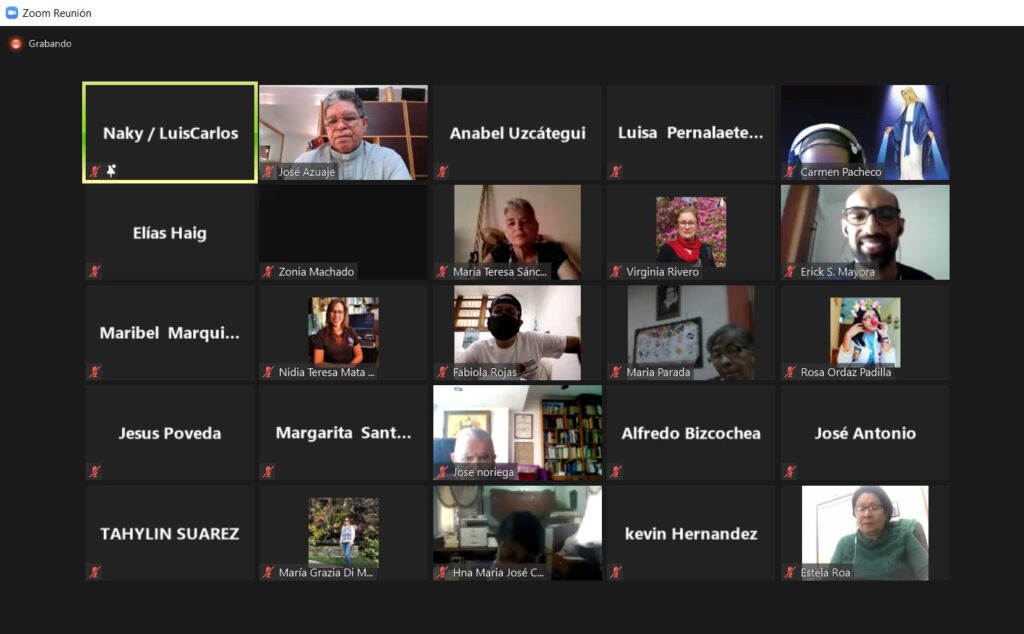This screenshot has height=634, width=1024.
Task: Click muted mic icon on Anabel Uzcátegui tile
Action: (442, 172)
